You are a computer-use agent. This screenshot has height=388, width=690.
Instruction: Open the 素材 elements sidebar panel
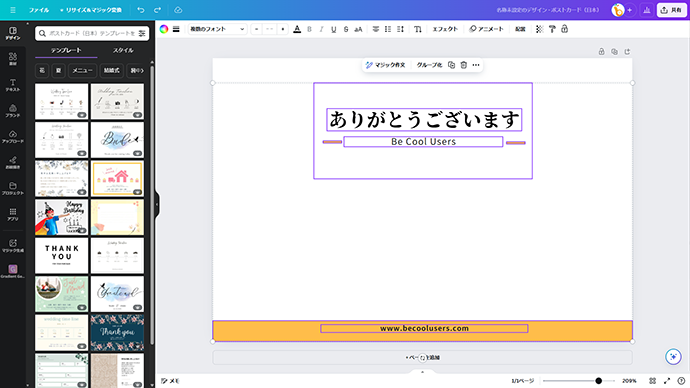point(13,59)
